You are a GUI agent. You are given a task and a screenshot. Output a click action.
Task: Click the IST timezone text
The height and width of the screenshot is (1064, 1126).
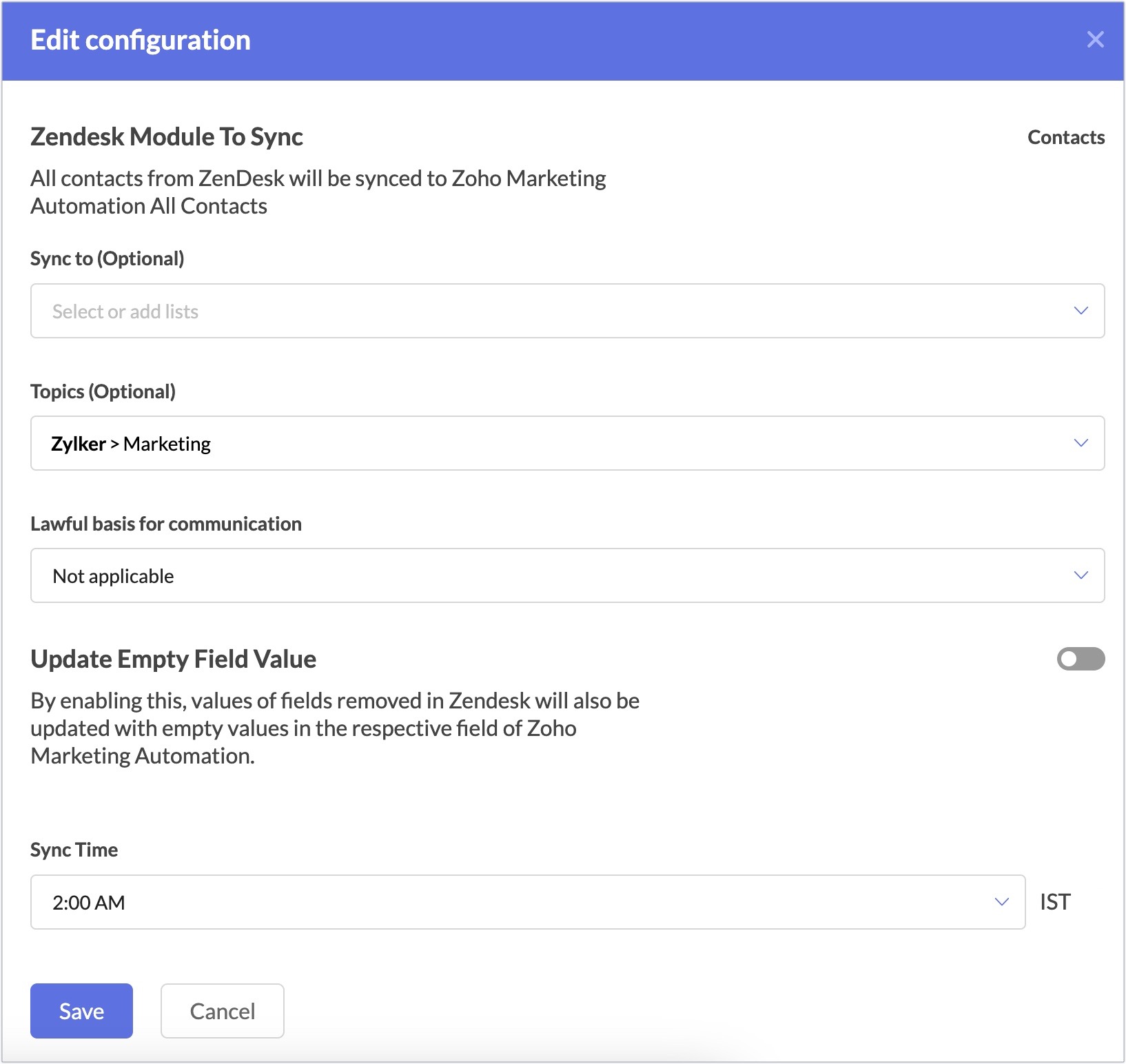coord(1055,902)
